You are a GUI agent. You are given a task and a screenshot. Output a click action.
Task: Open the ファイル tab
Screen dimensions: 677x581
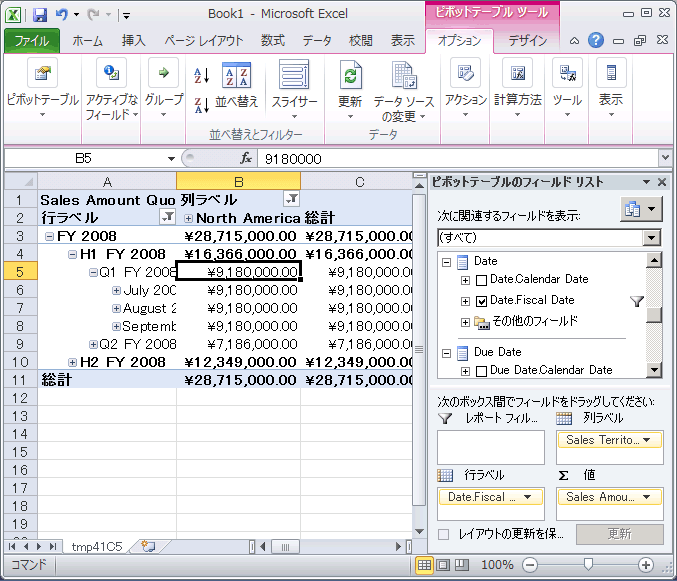click(x=32, y=41)
